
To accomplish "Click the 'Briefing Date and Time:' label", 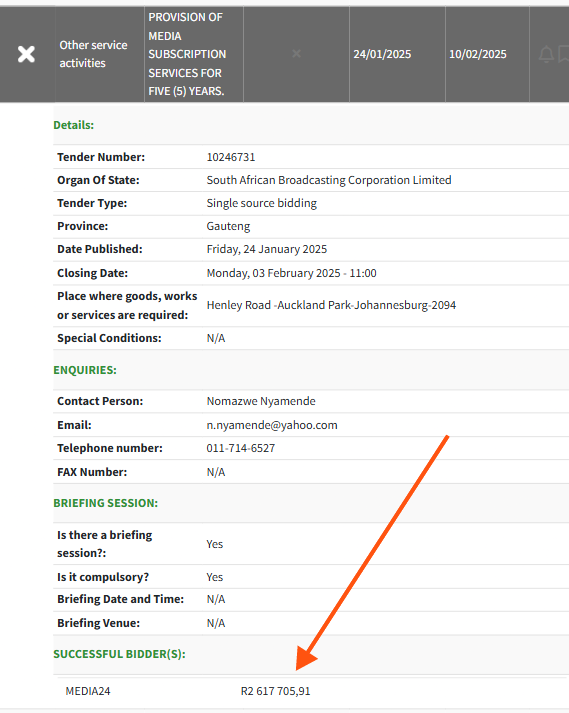I will pos(121,599).
